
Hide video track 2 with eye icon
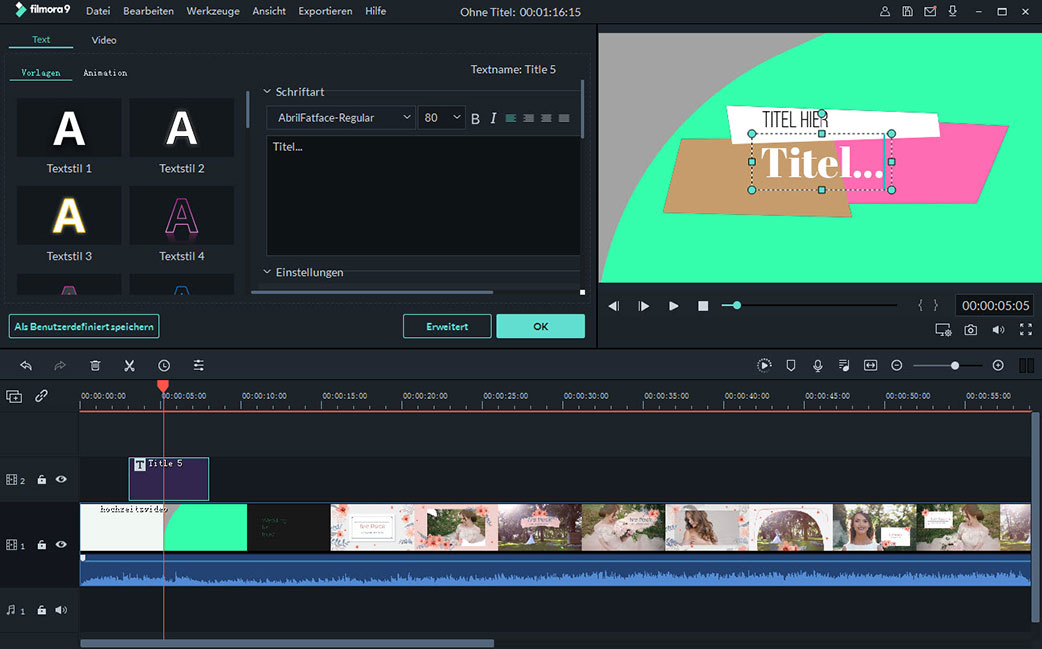(61, 479)
